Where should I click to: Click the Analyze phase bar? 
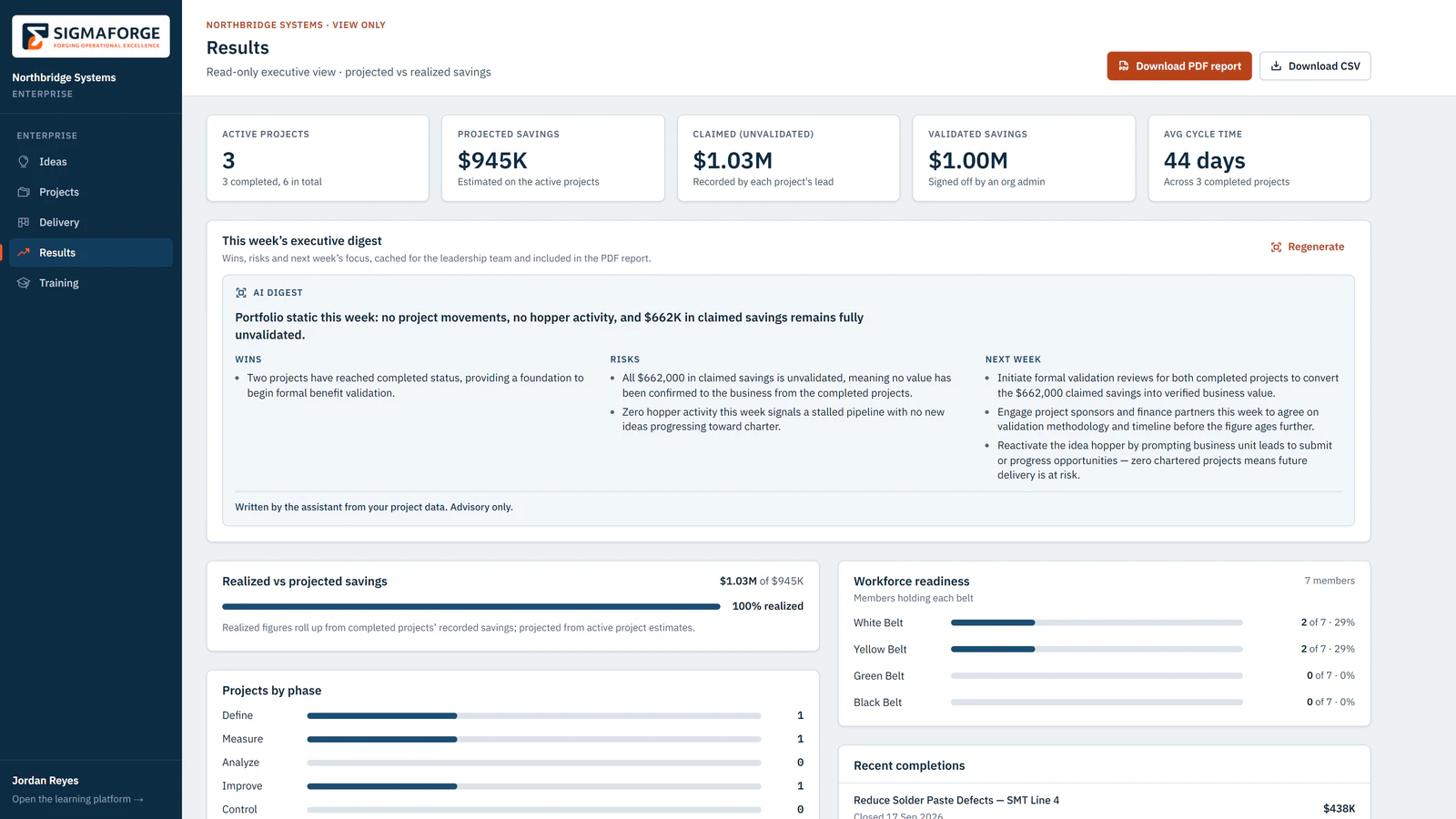(534, 763)
